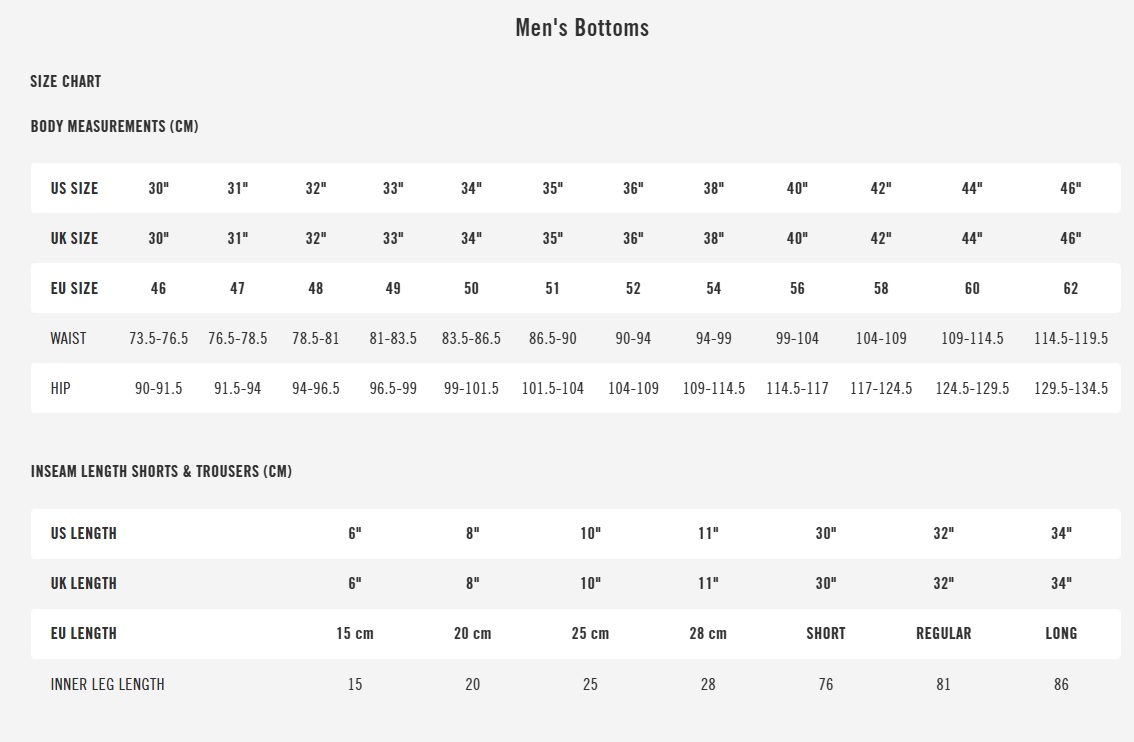Select REGULAR in the EU length row
The image size is (1134, 742).
943,633
